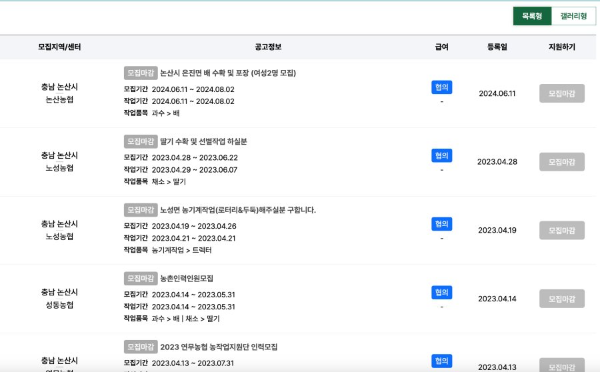The image size is (600, 372).
Task: Click registration date 2023.04.13
Action: tap(497, 367)
